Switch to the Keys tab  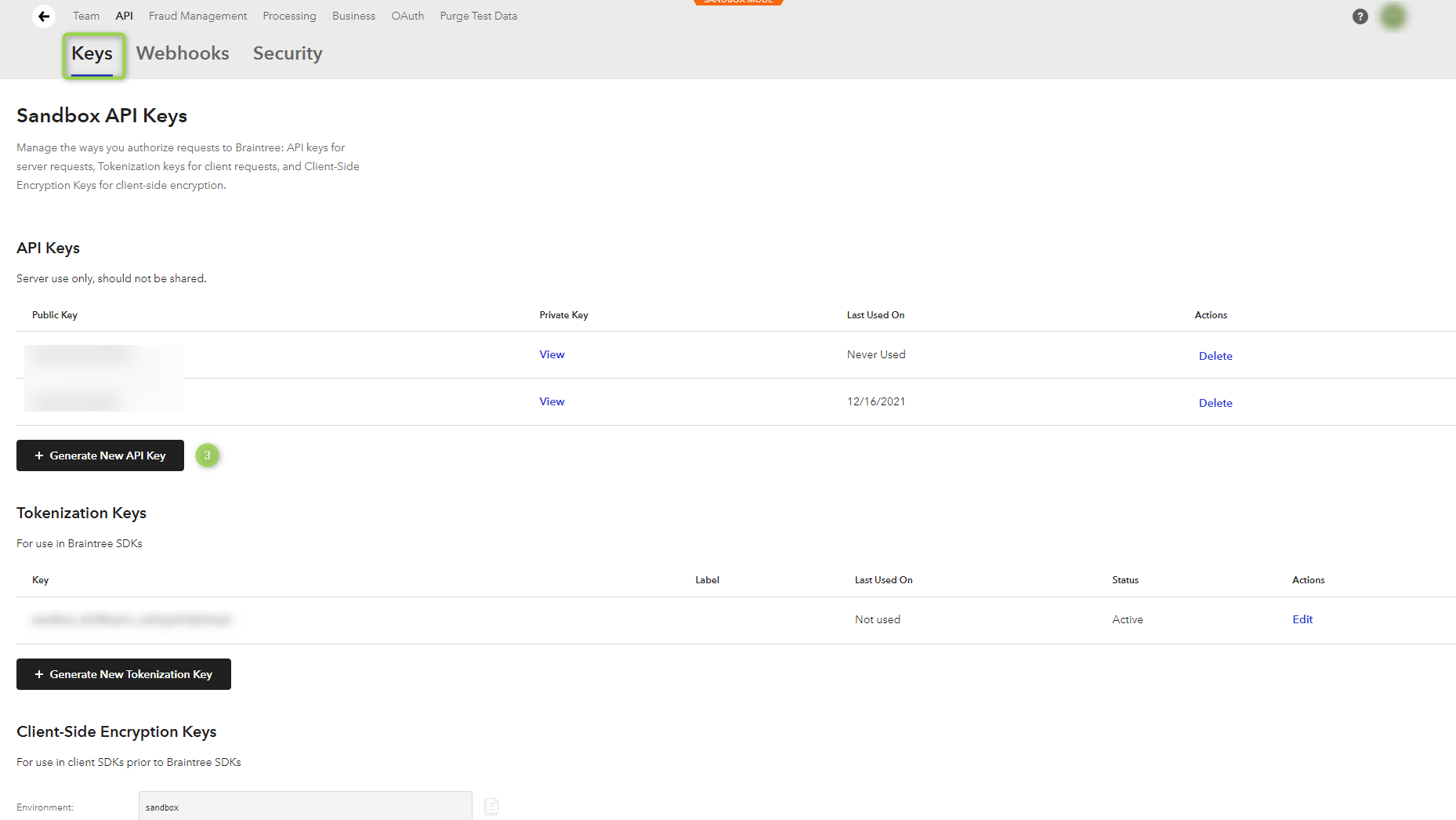pos(92,54)
